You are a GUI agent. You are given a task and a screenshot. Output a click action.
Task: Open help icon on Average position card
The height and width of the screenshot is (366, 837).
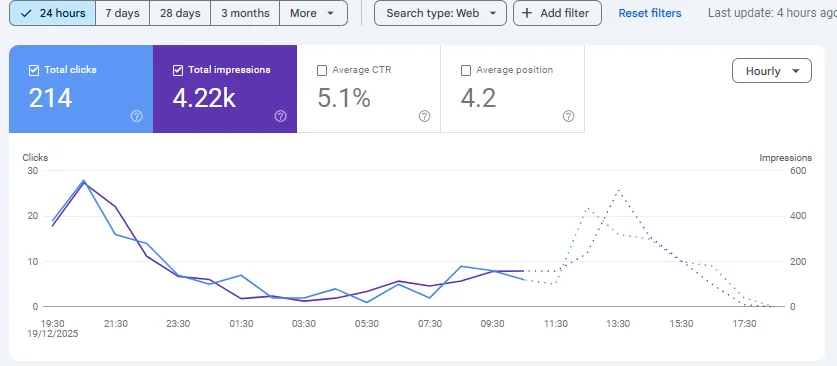[568, 116]
